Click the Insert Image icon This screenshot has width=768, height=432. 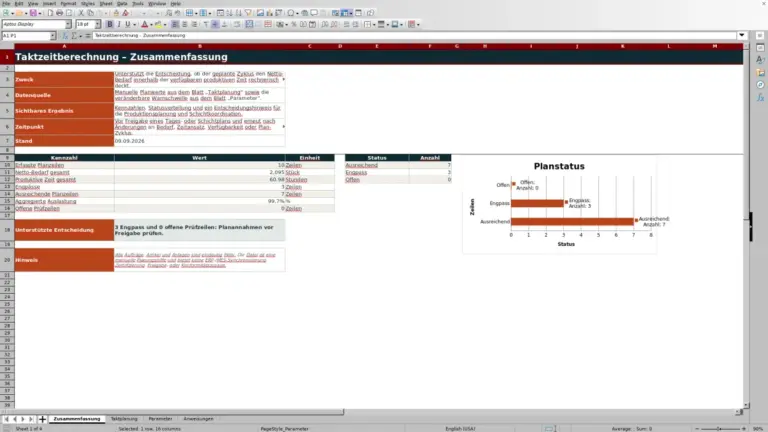260,13
